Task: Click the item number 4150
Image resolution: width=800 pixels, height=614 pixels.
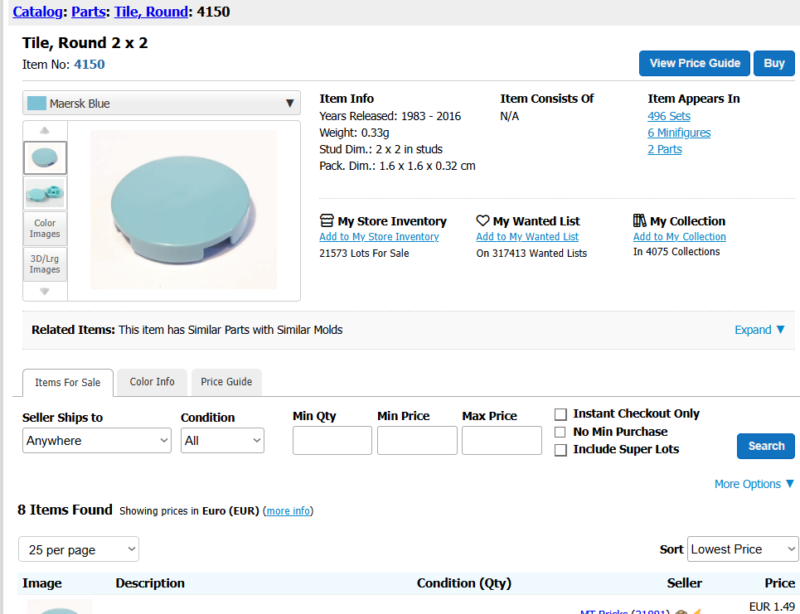Action: 89,64
